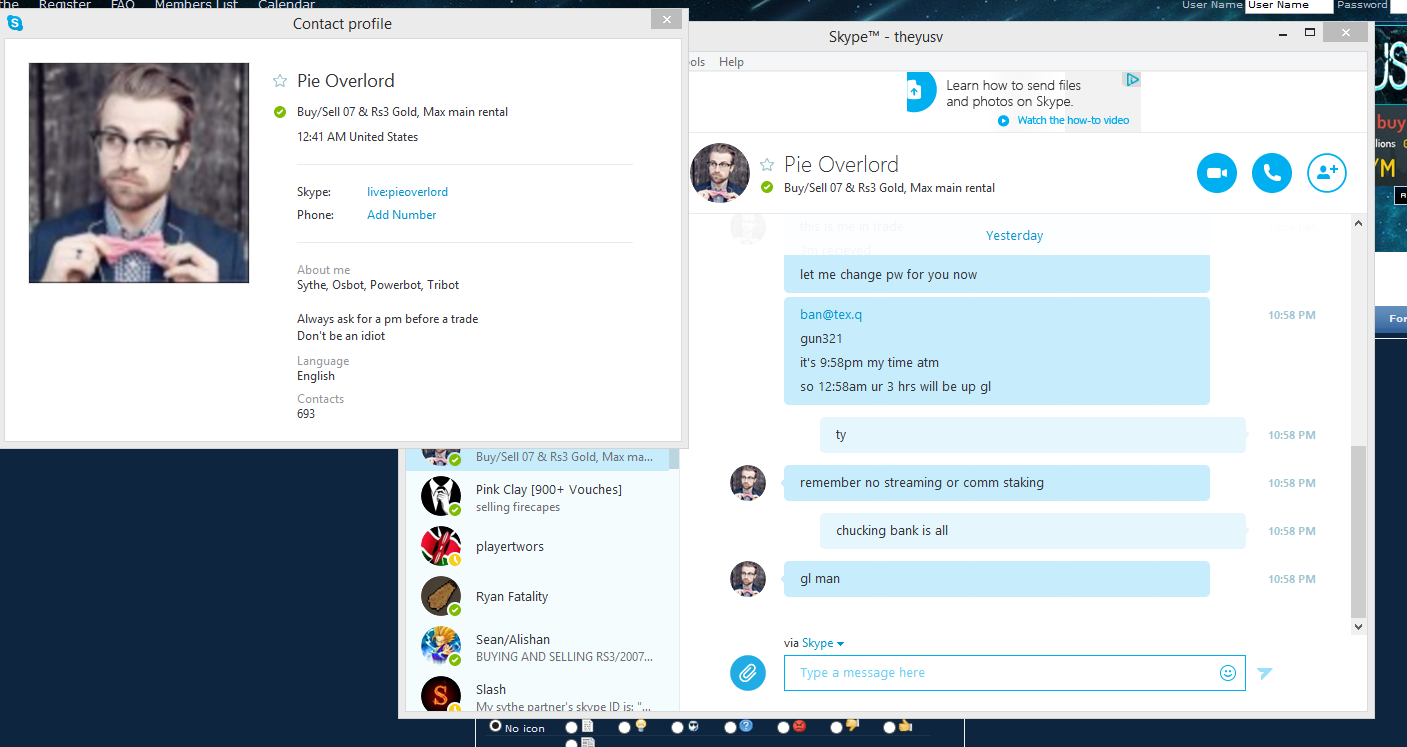The height and width of the screenshot is (747, 1407).
Task: Click Pink Clay contact avatar
Action: 441,496
